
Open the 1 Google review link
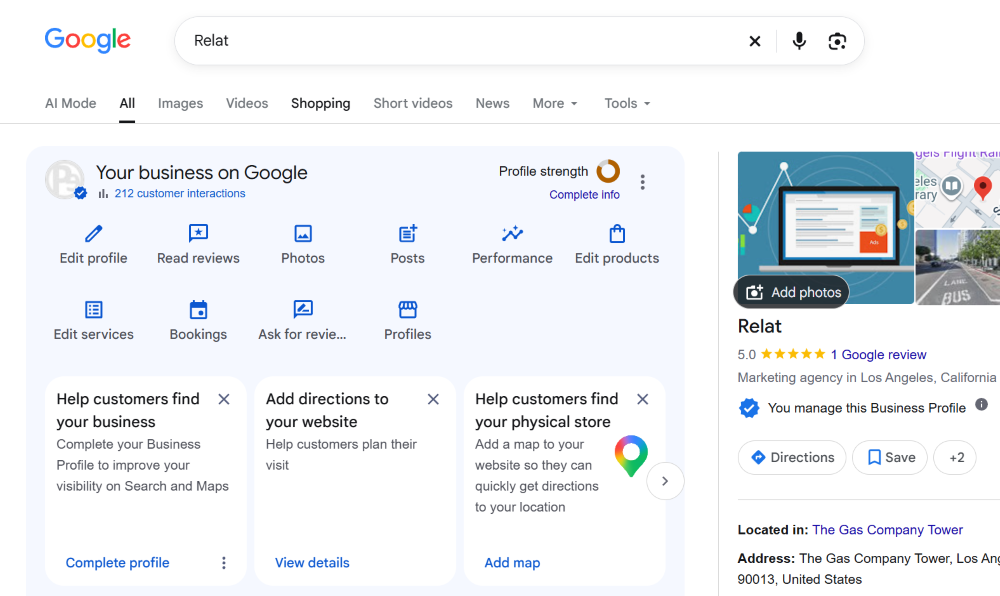click(x=878, y=354)
